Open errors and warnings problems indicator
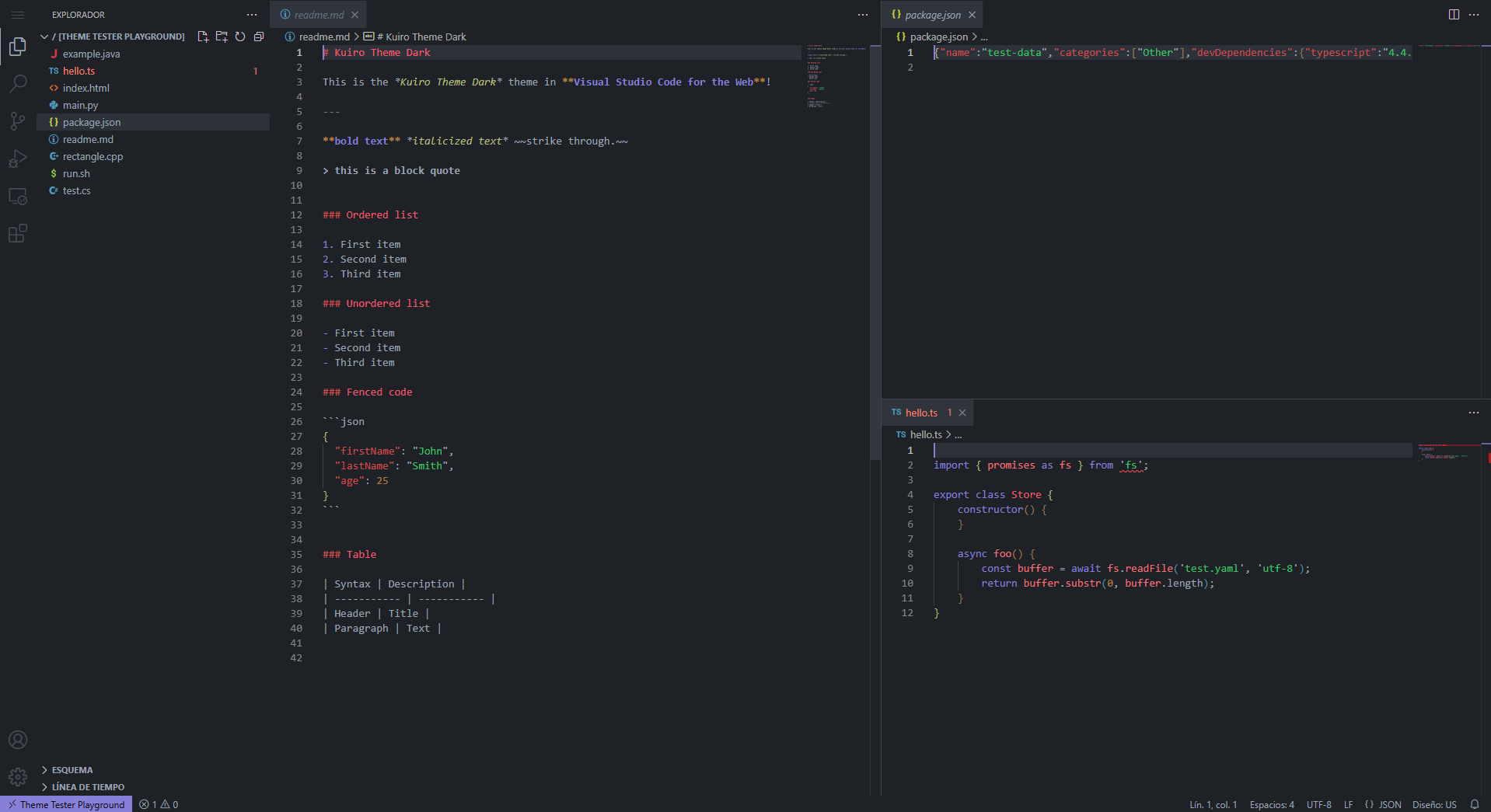Viewport: 1491px width, 812px height. point(159,805)
